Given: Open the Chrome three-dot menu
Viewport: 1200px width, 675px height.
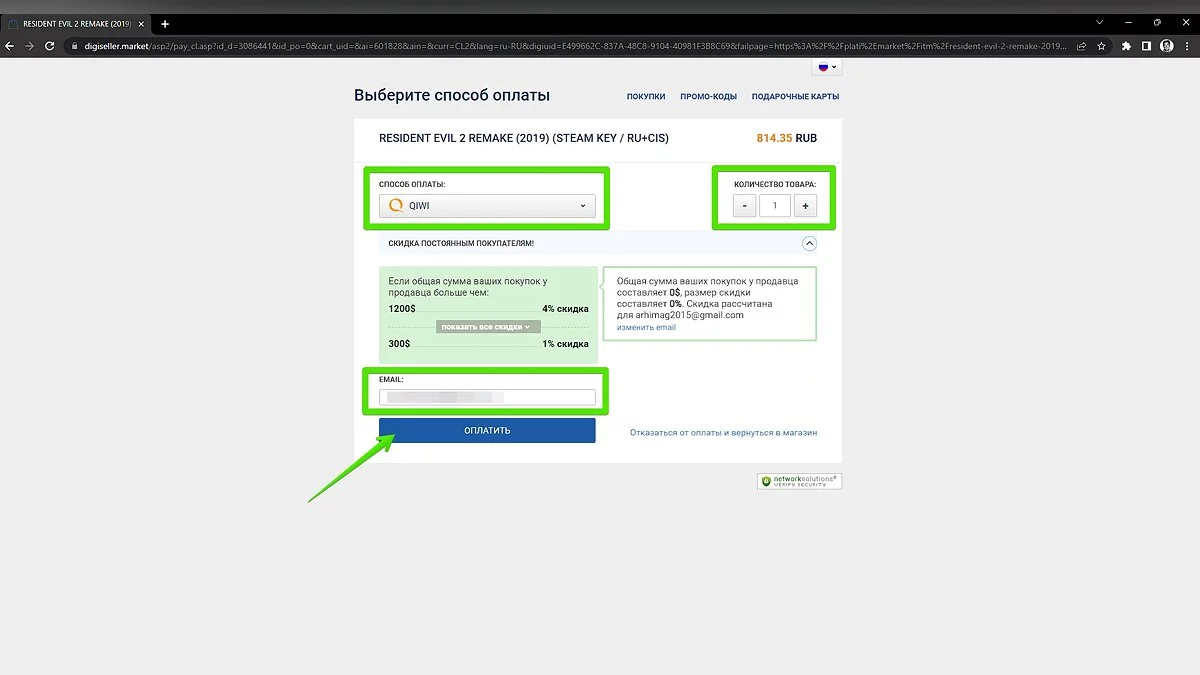Looking at the screenshot, I should click(1186, 46).
